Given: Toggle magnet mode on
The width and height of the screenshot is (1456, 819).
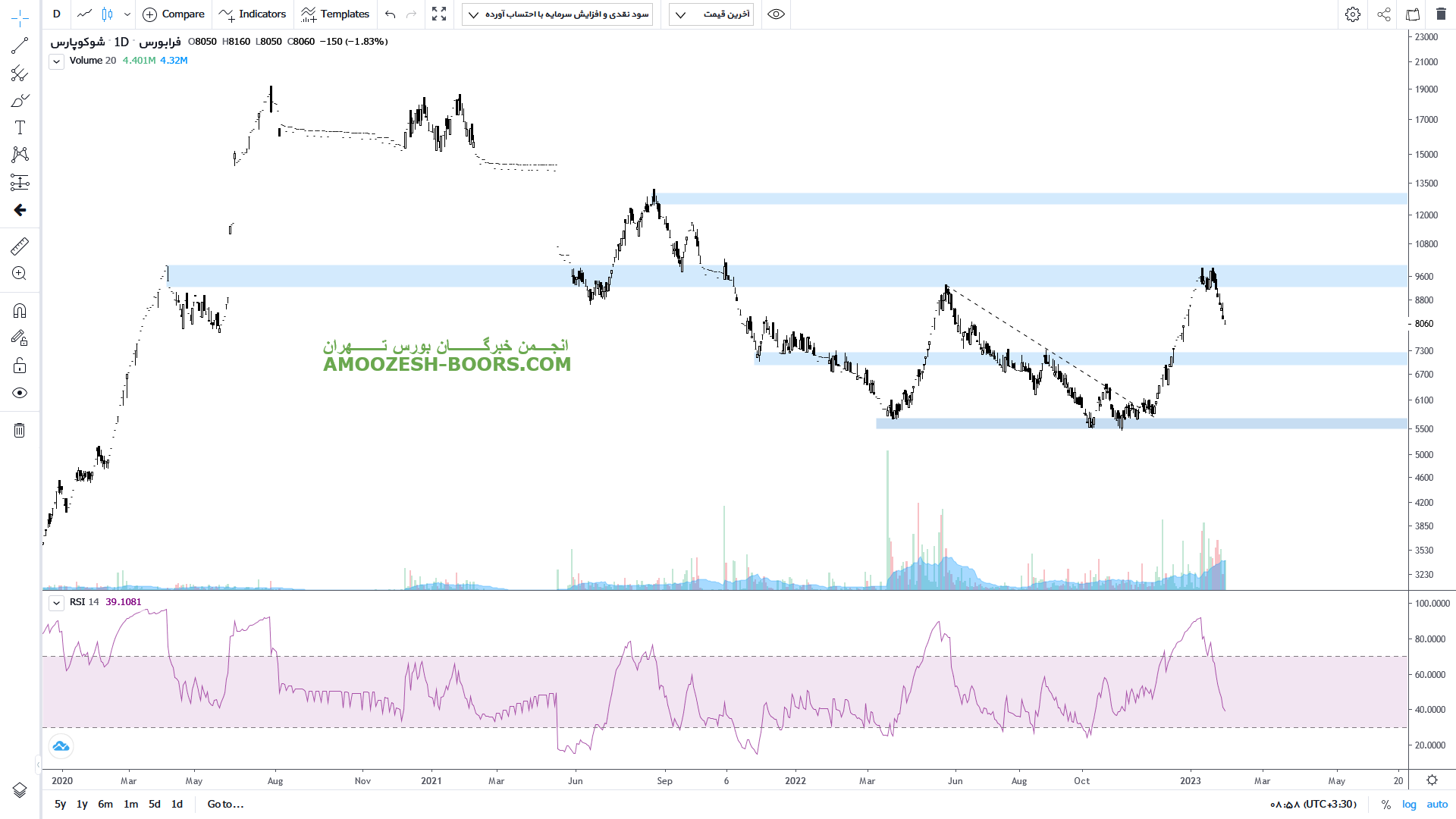Looking at the screenshot, I should click(x=20, y=311).
